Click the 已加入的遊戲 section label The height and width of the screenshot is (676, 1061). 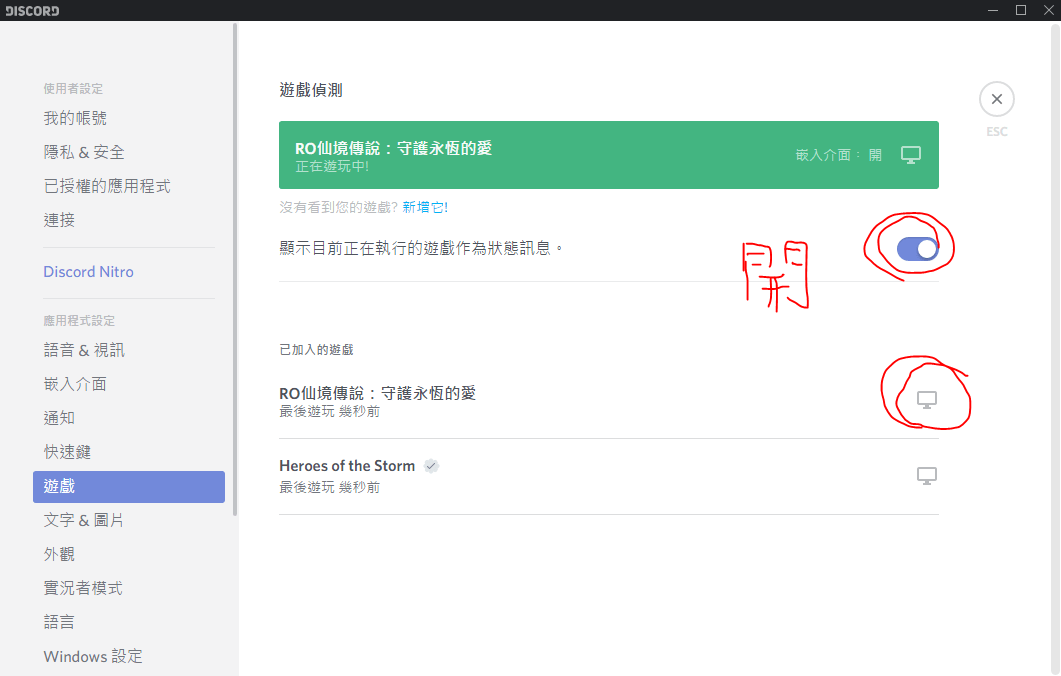(x=317, y=350)
